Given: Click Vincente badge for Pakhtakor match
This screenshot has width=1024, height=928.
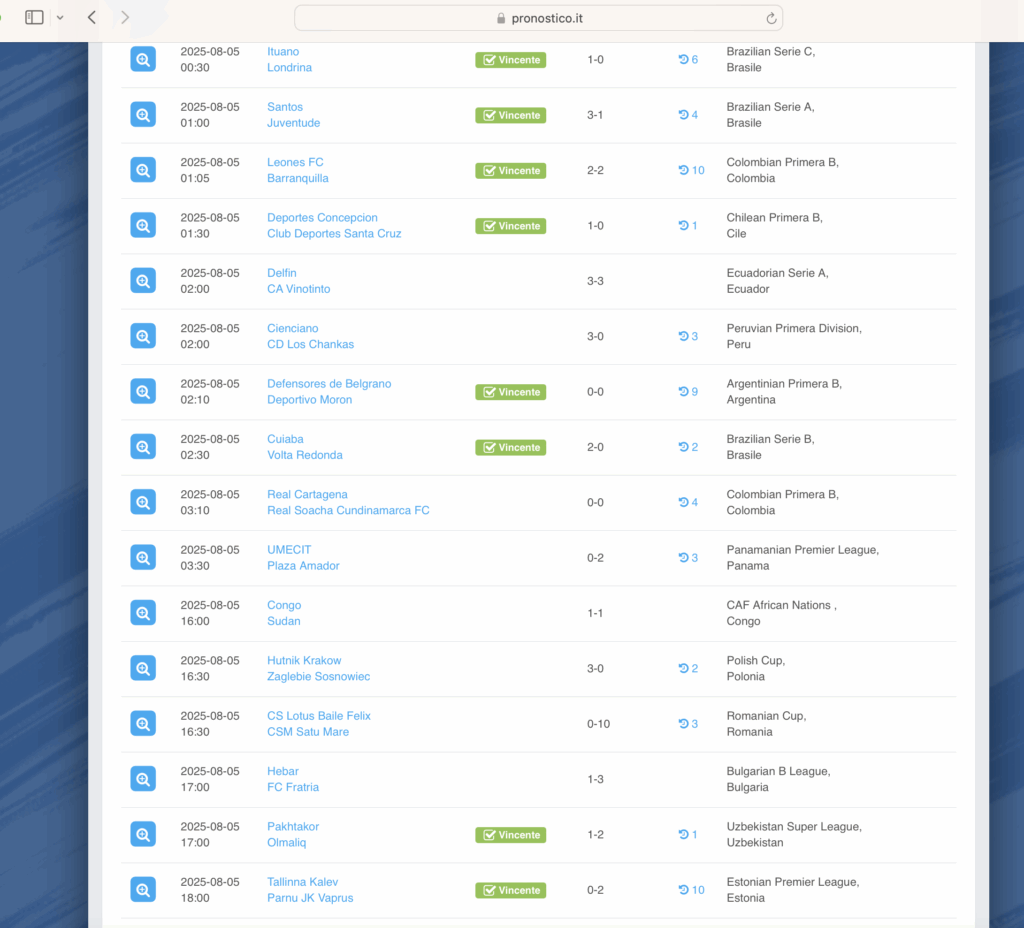Looking at the screenshot, I should coord(511,835).
